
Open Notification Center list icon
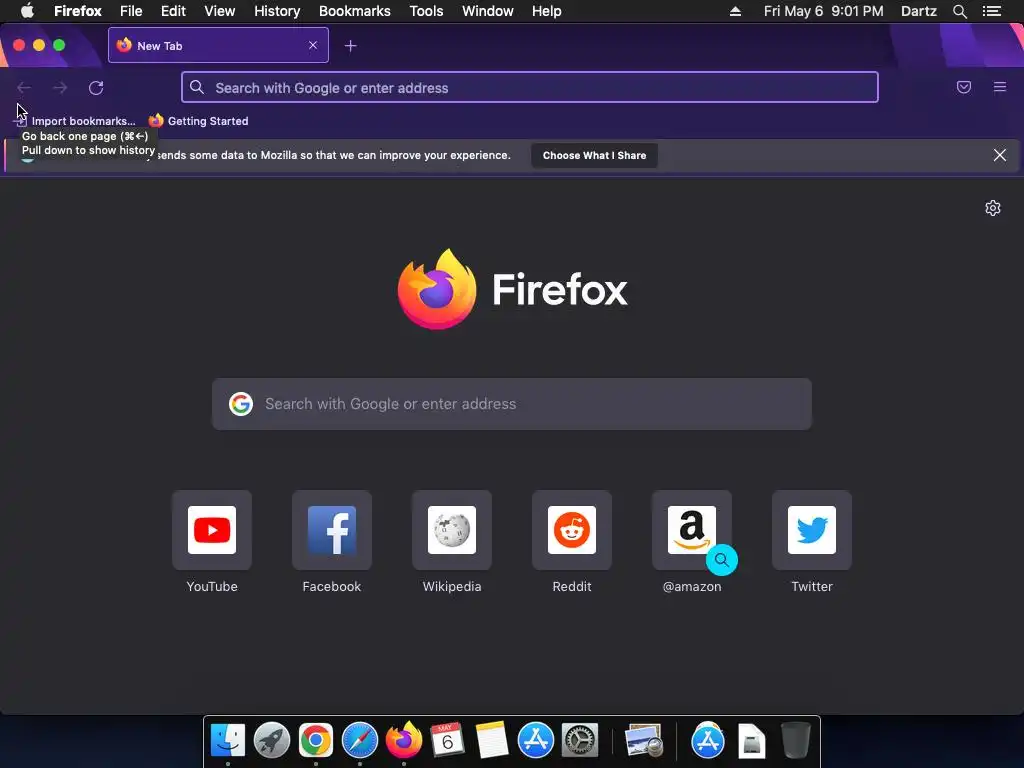[x=991, y=11]
